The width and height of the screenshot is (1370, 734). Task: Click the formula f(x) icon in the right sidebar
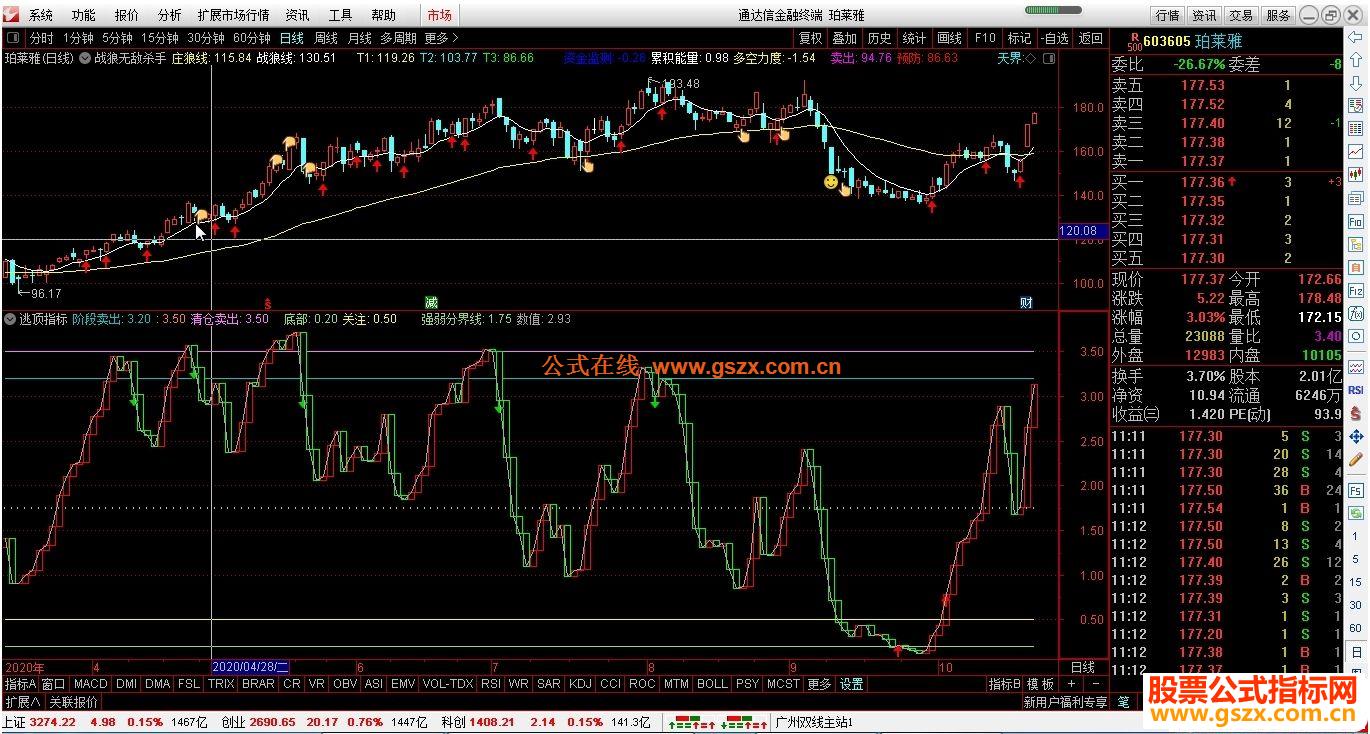point(1356,313)
